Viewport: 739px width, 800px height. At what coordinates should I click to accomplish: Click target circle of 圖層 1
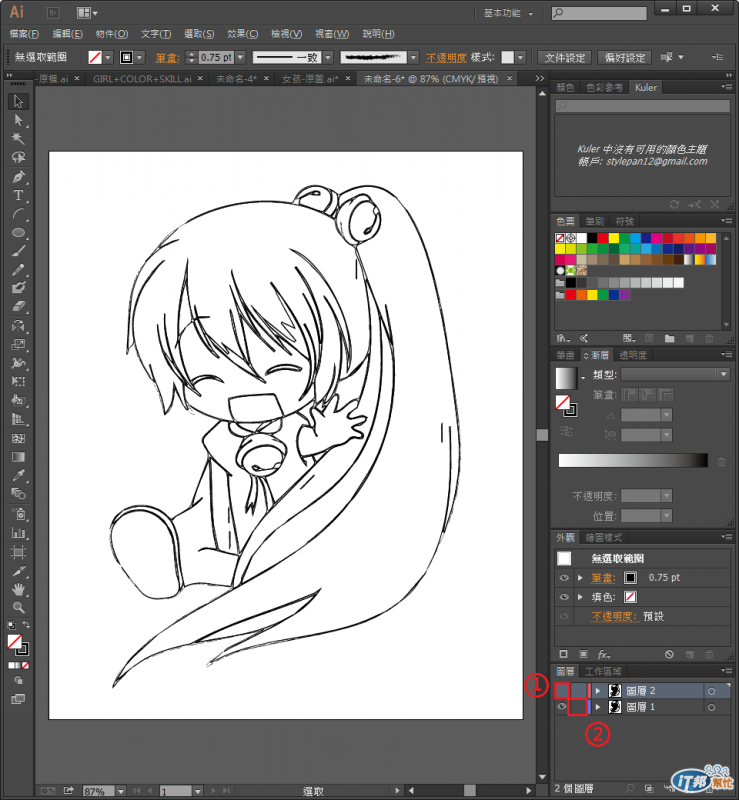[711, 707]
